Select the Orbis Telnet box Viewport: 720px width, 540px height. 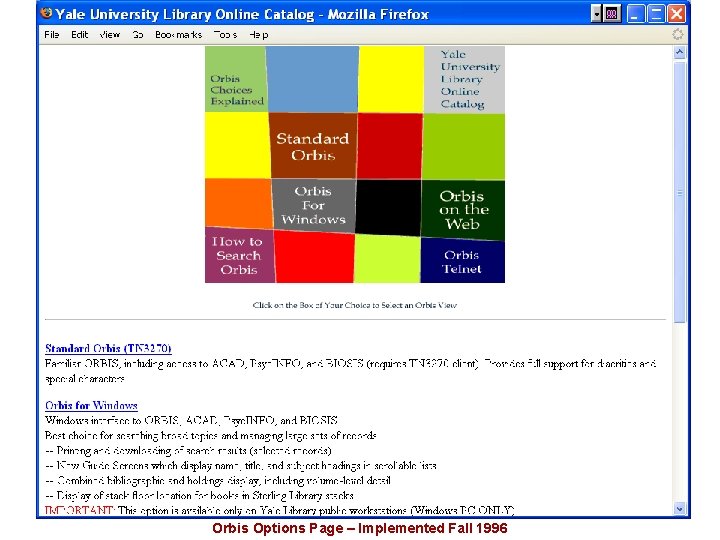[x=462, y=261]
